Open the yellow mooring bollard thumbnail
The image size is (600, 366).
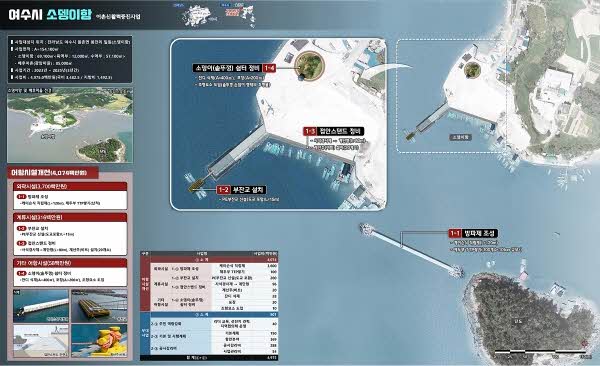point(99,341)
